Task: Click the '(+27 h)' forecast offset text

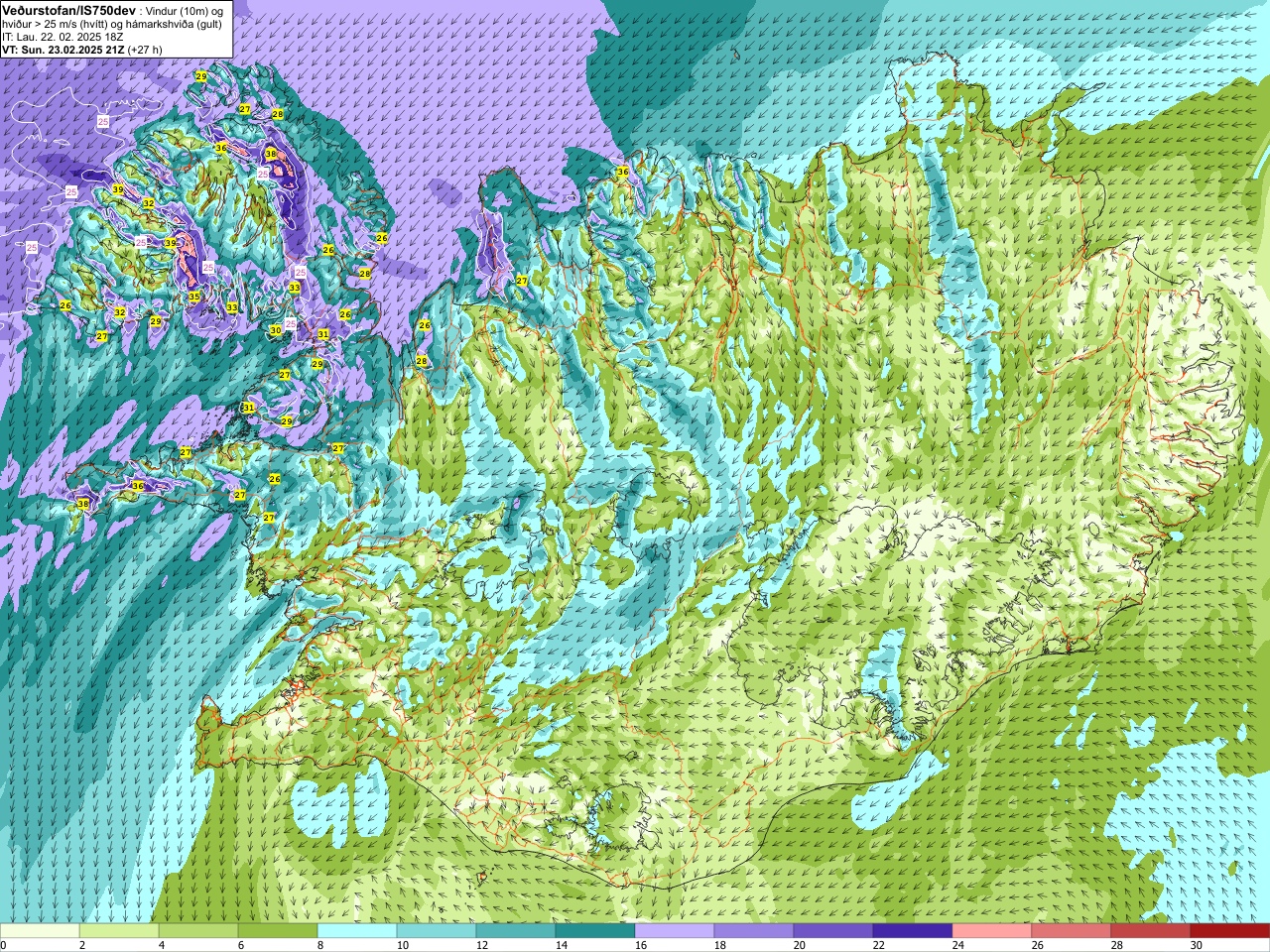Action: 145,50
